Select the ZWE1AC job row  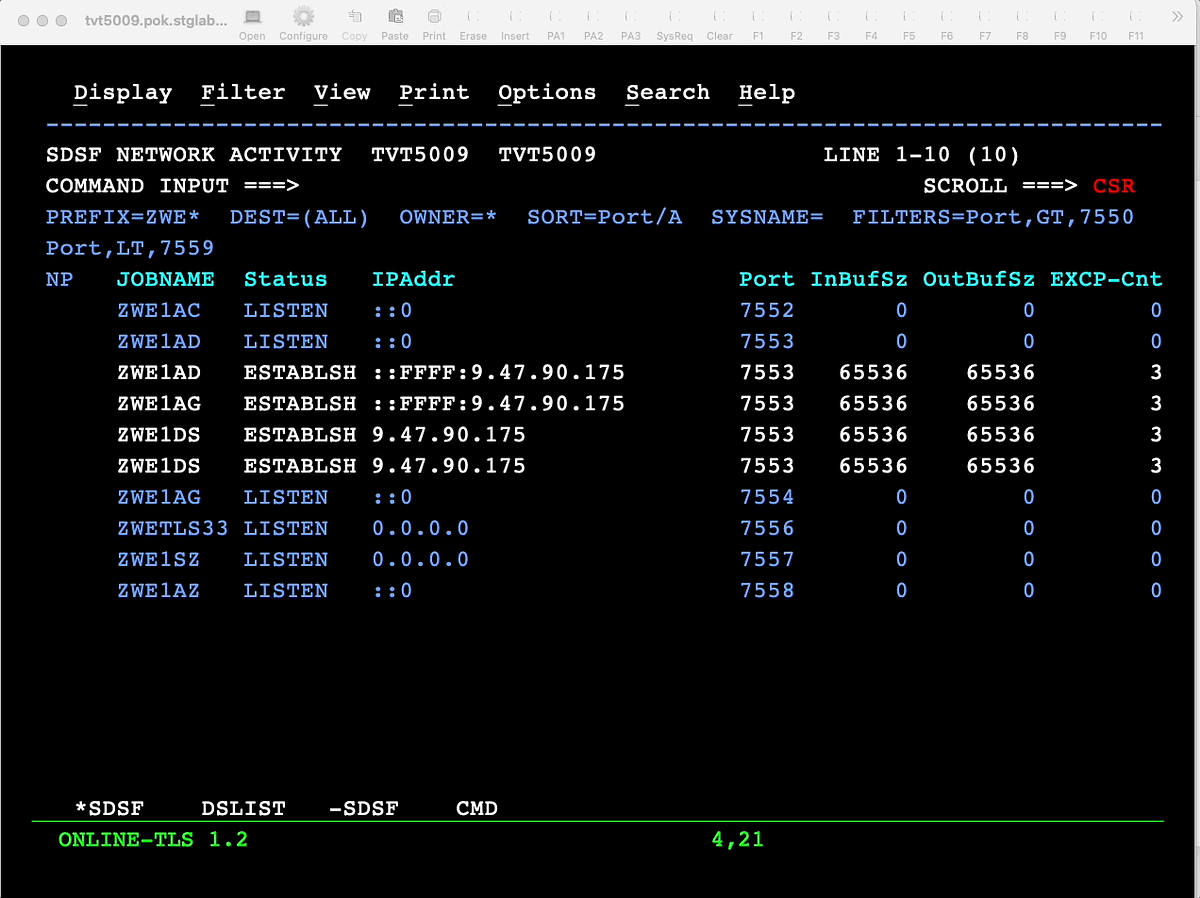[604, 311]
